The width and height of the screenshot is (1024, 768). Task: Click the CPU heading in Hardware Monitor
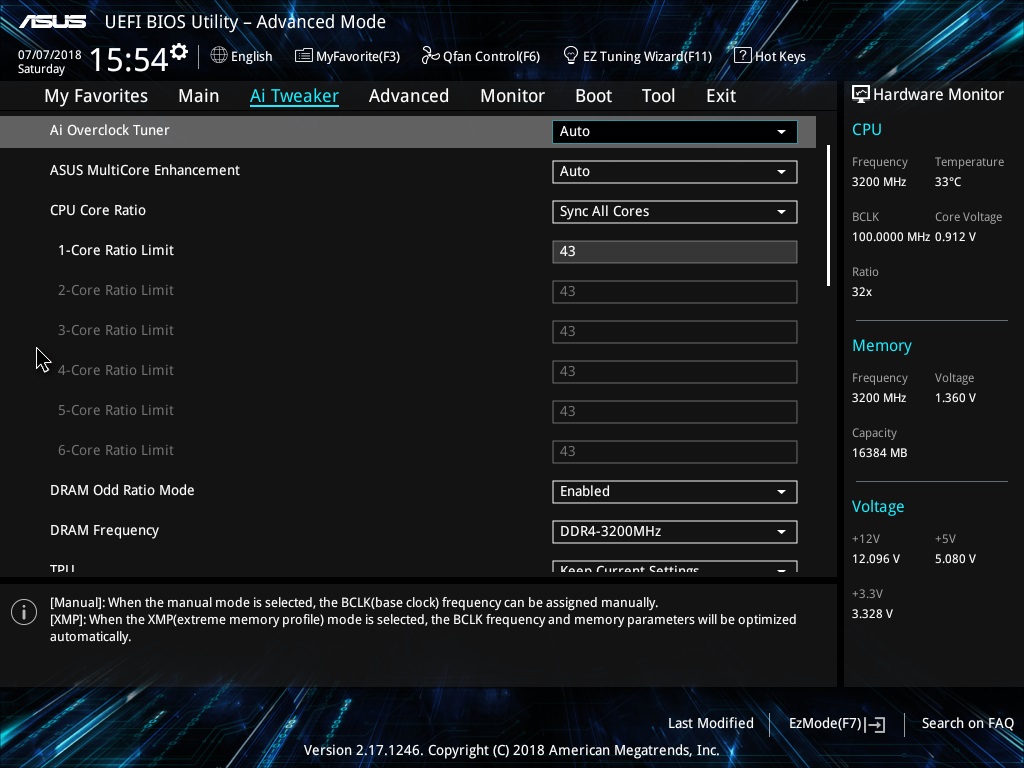tap(867, 129)
